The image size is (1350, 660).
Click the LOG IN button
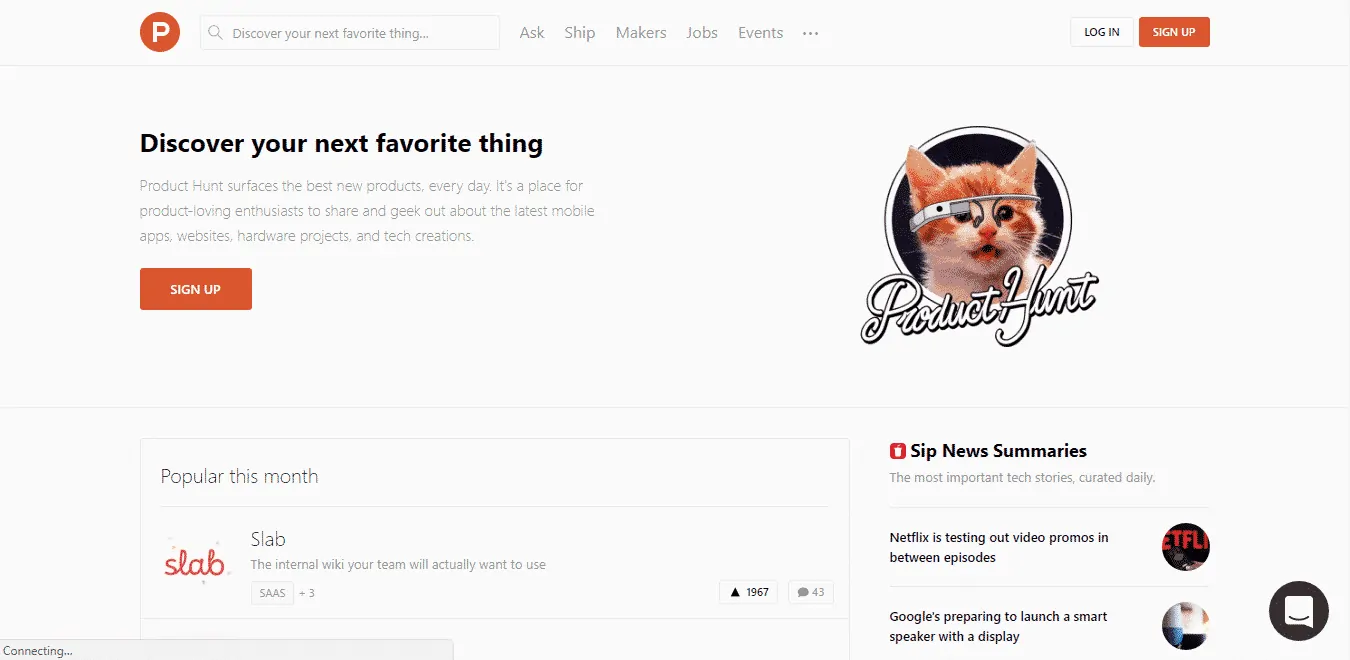1102,32
